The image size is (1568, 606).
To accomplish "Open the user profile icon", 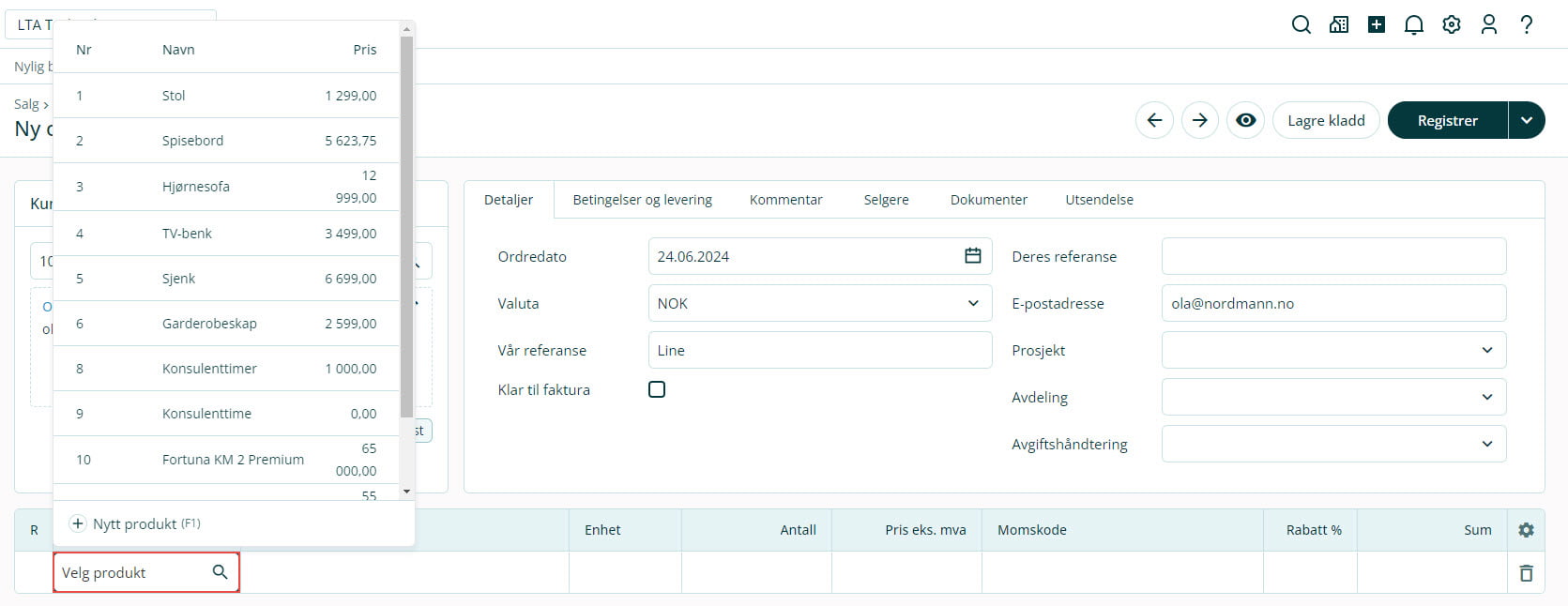I will tap(1489, 25).
